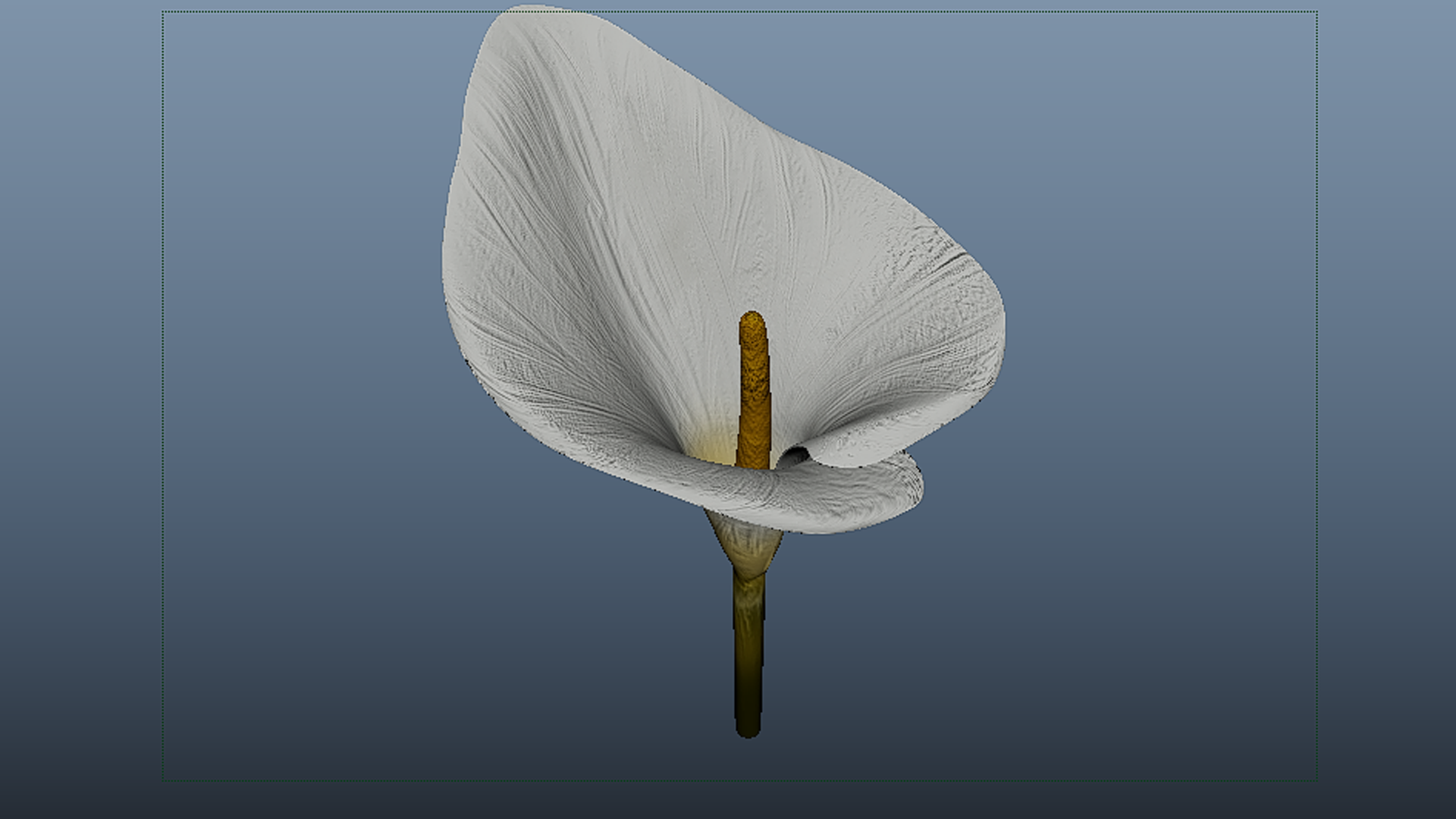Click the orange spadix tip of the flower
Image resolution: width=1456 pixels, height=819 pixels.
pyautogui.click(x=752, y=320)
